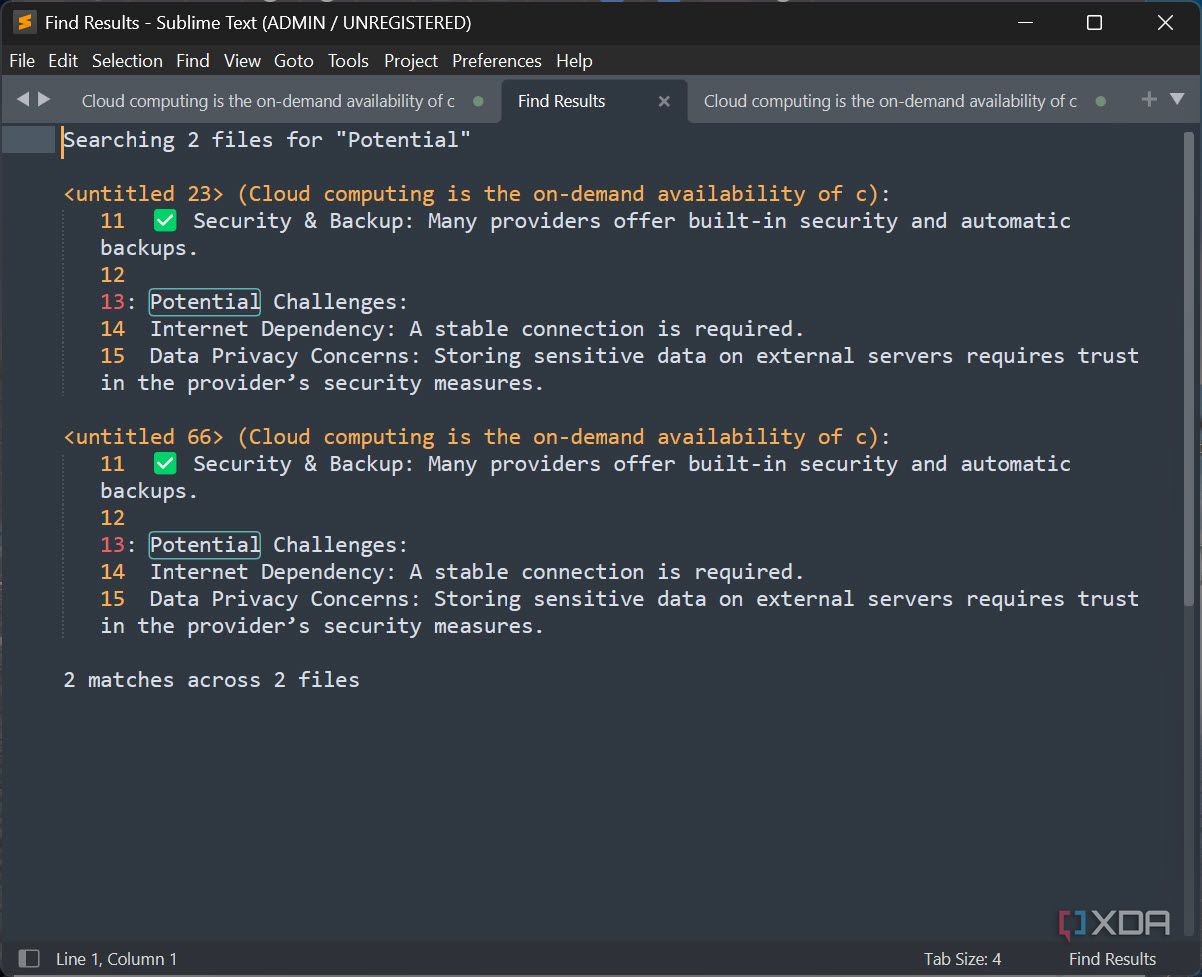Screen dimensions: 1202x977
Task: Minimize the Sublime Text window
Action: (x=1024, y=22)
